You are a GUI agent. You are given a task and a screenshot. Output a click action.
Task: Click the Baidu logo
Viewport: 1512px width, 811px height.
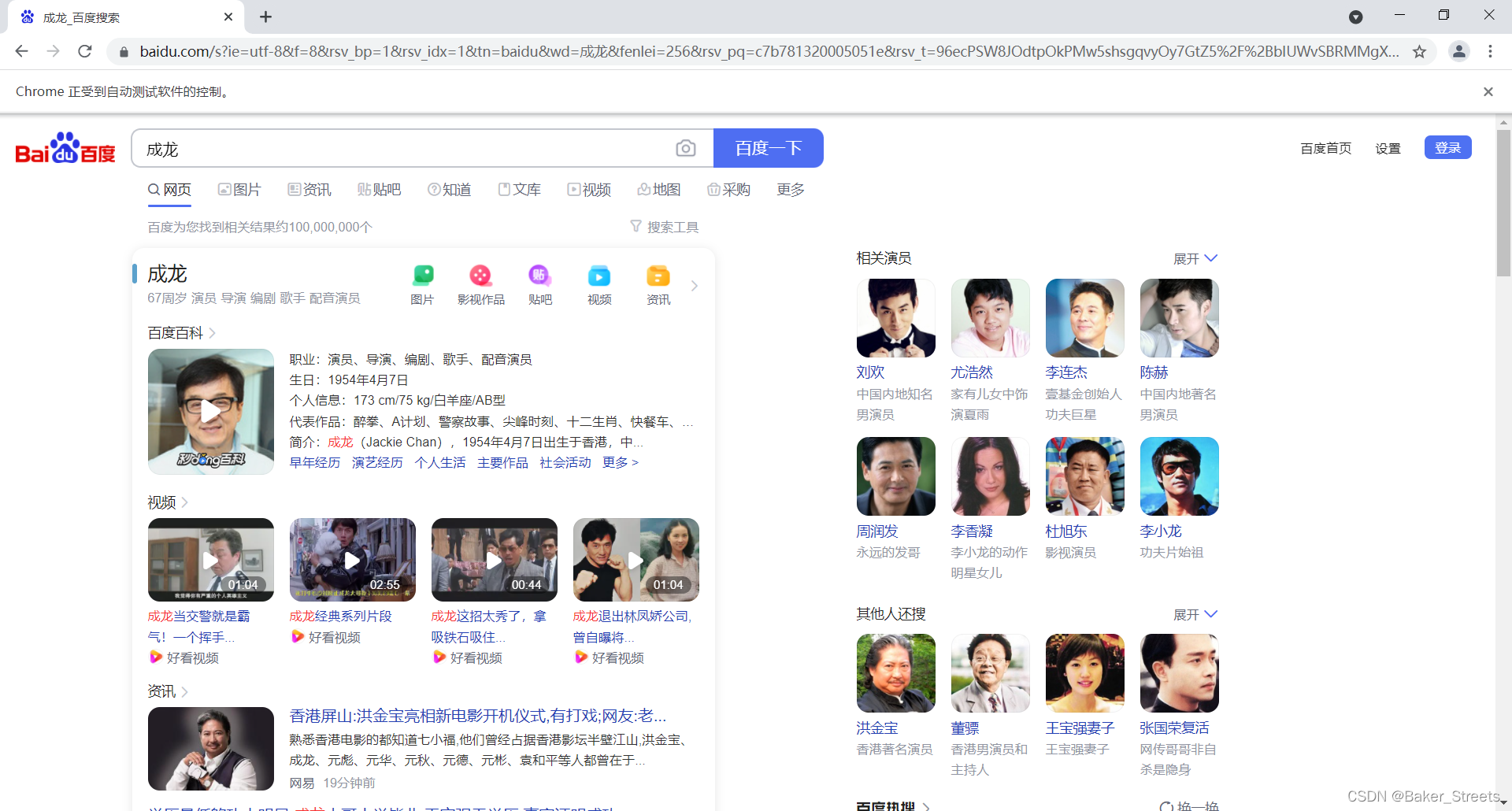pyautogui.click(x=65, y=148)
